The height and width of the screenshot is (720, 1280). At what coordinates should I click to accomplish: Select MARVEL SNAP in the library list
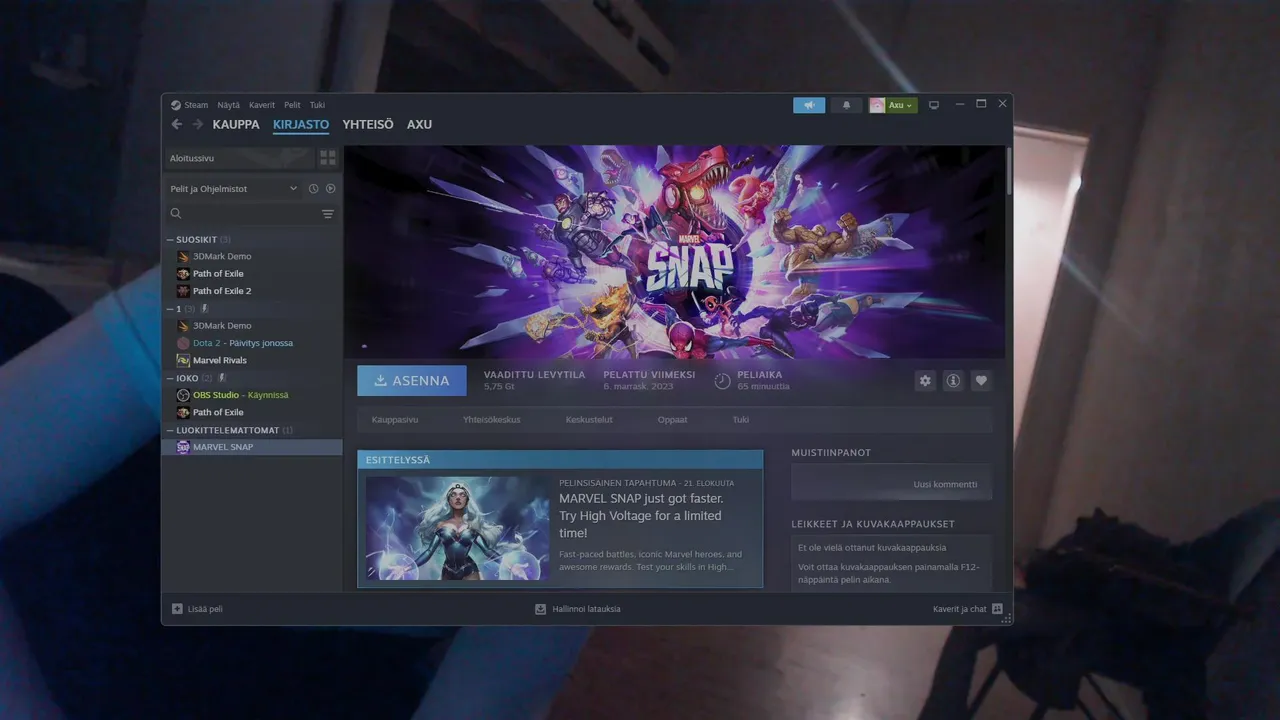tap(252, 447)
